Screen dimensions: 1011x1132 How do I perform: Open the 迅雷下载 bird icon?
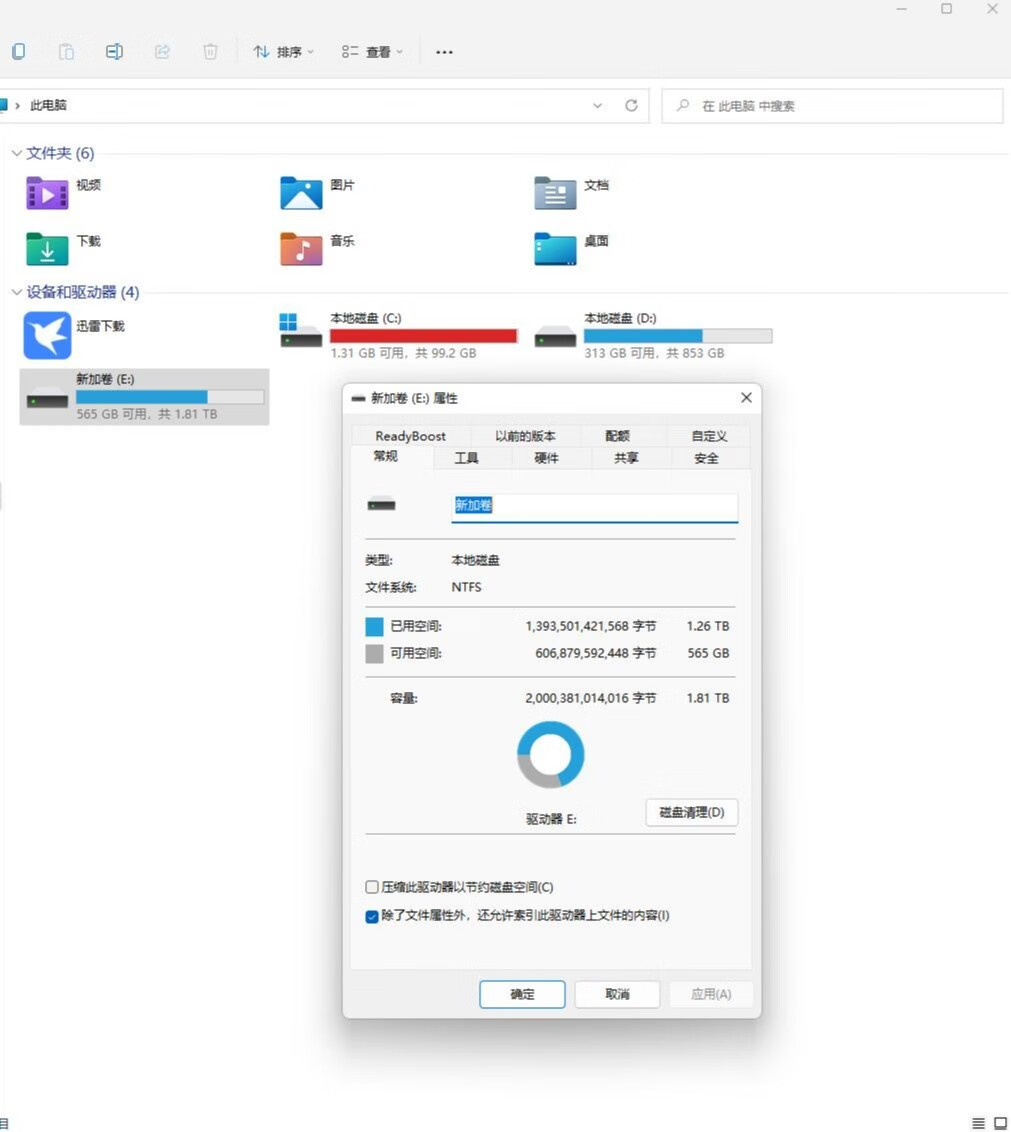(x=47, y=335)
